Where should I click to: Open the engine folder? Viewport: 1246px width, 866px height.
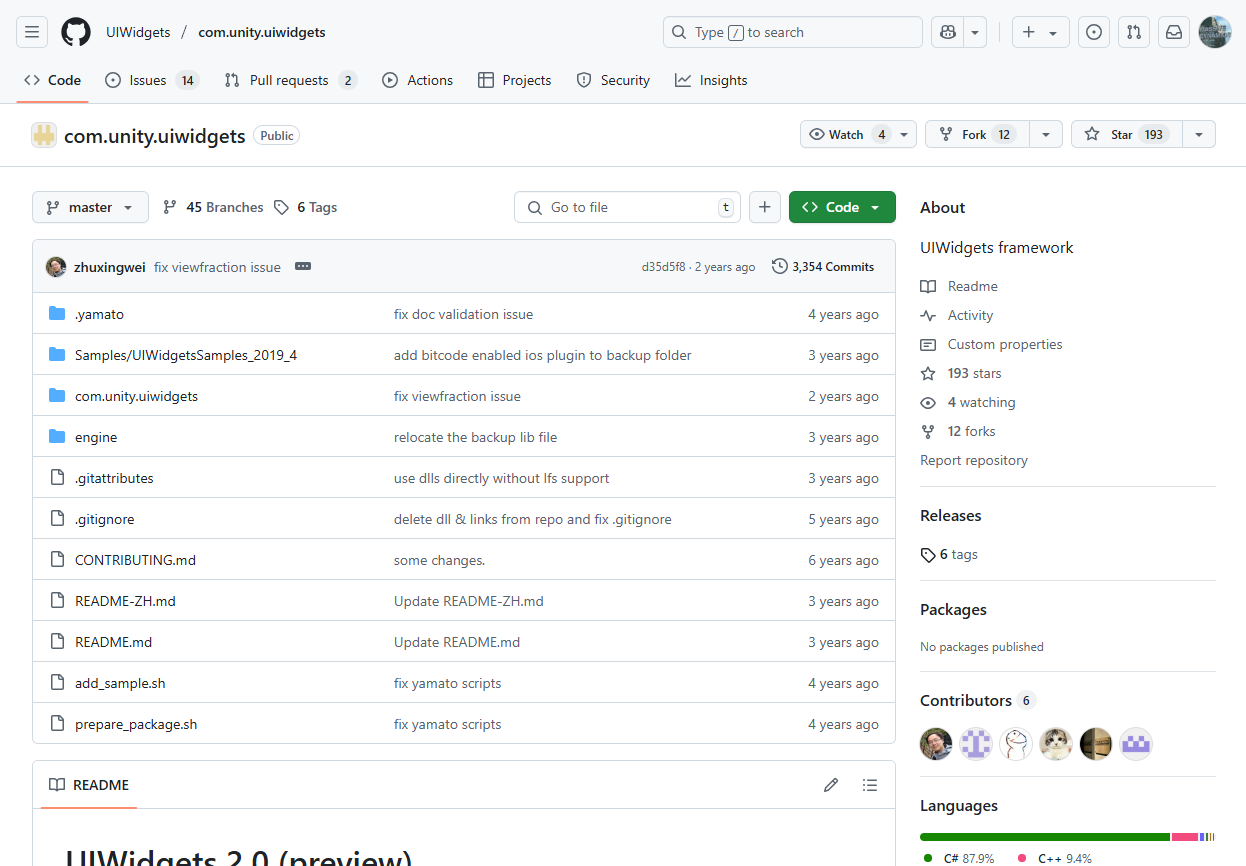[x=96, y=437]
